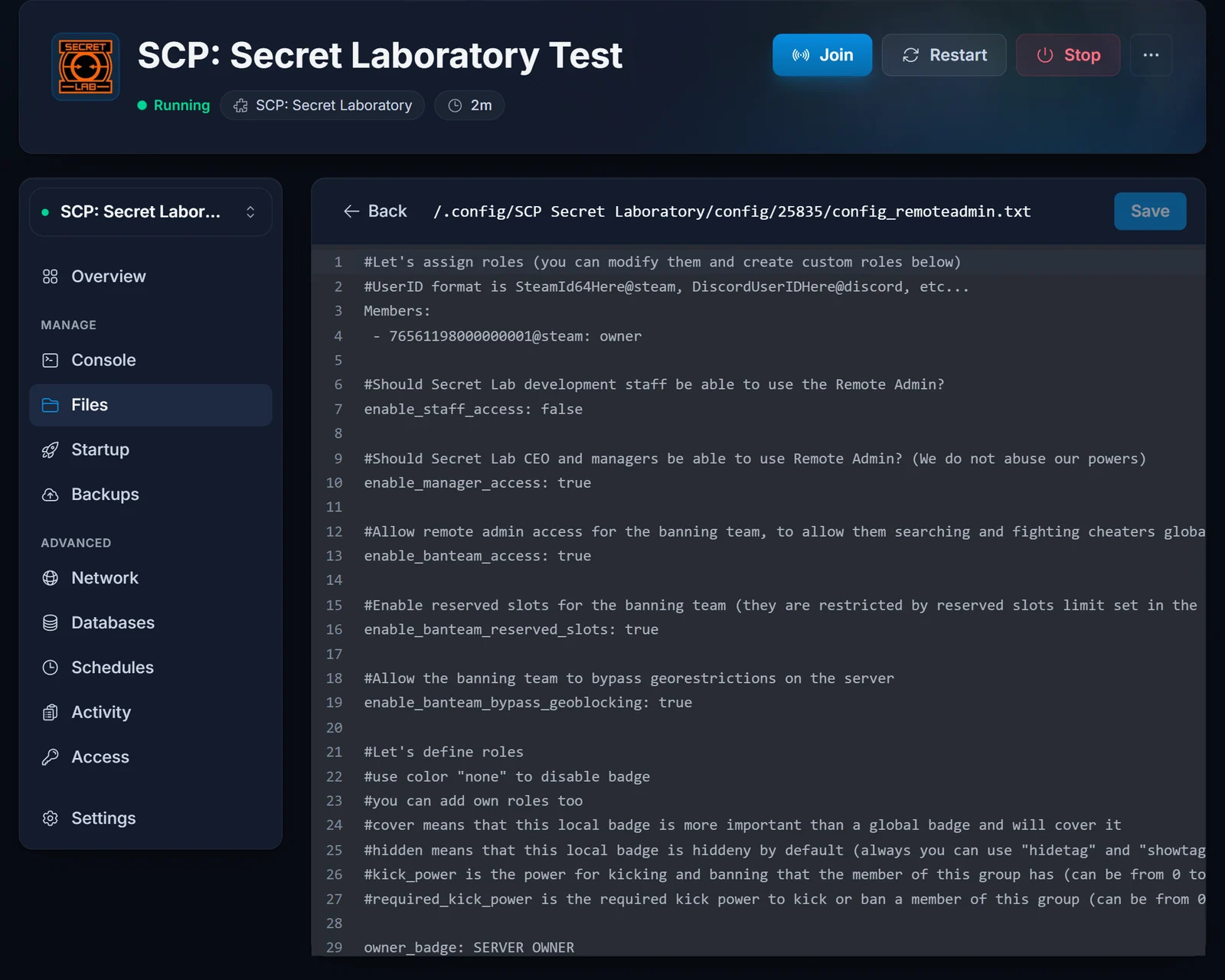Click the Members: line in editor
Viewport: 1225px width, 980px height.
click(x=397, y=311)
